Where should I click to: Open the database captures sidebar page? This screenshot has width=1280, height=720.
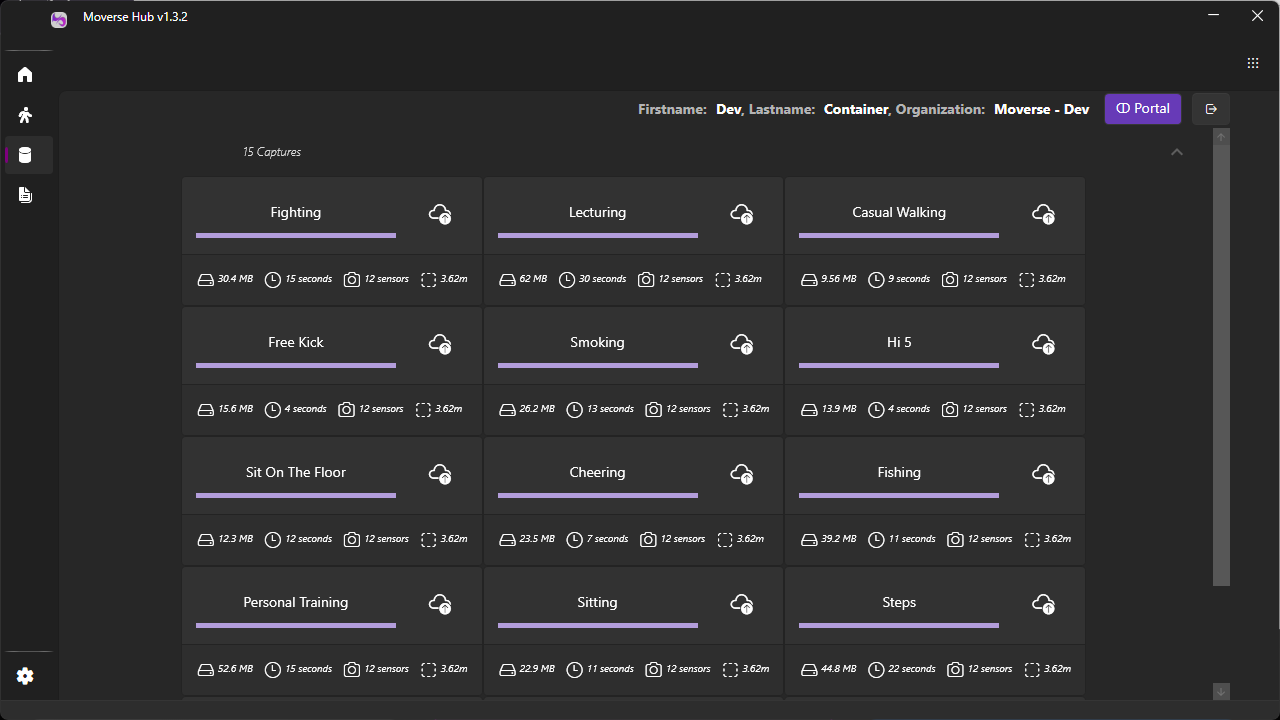(x=25, y=155)
